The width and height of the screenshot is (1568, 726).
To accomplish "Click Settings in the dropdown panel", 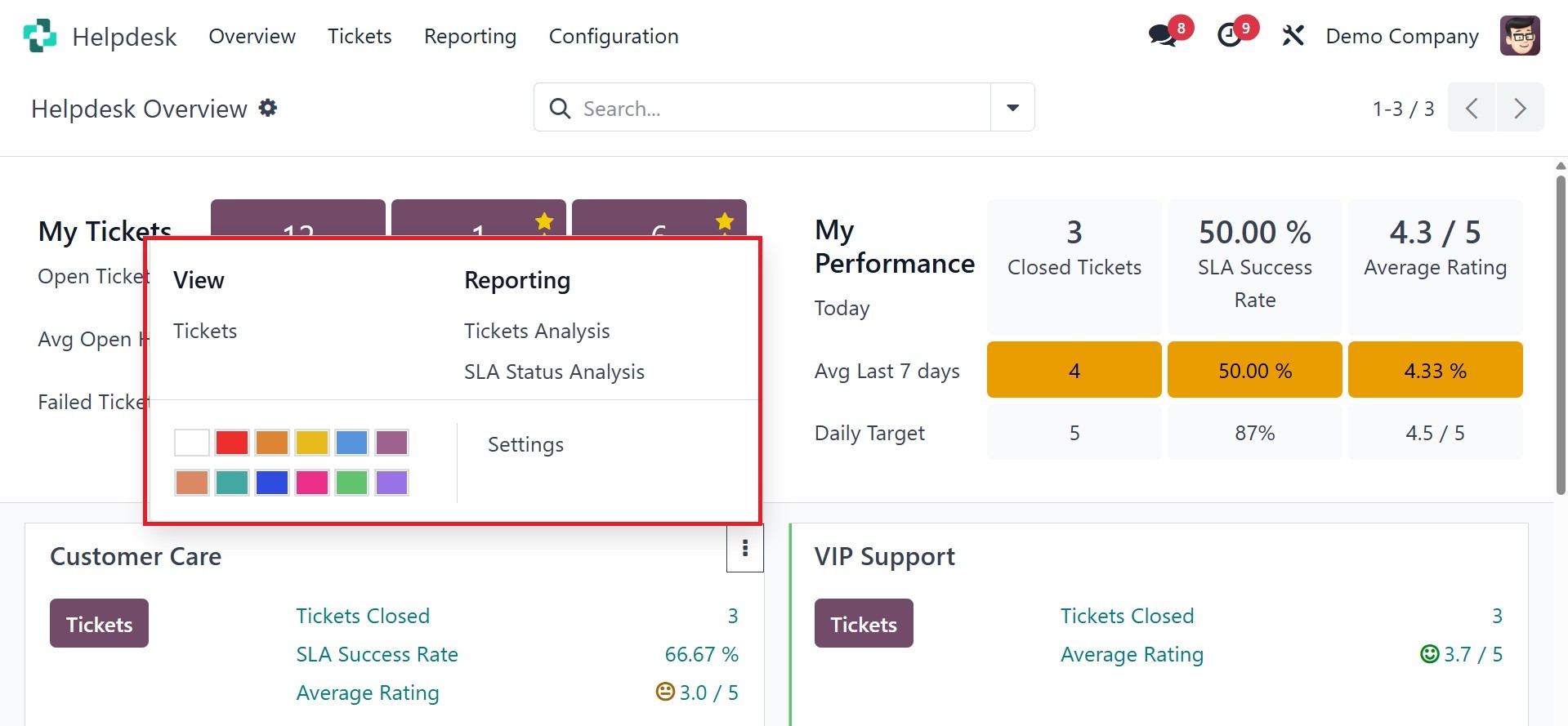I will [525, 444].
